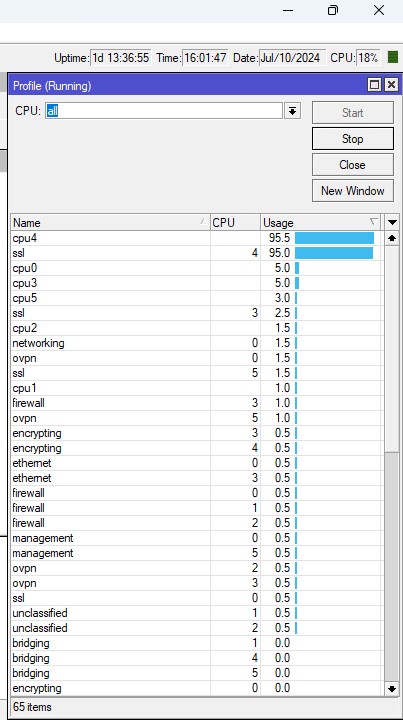Select the unclassified row on CPU 1
Viewport: 403px width, 720px height.
[x=196, y=613]
